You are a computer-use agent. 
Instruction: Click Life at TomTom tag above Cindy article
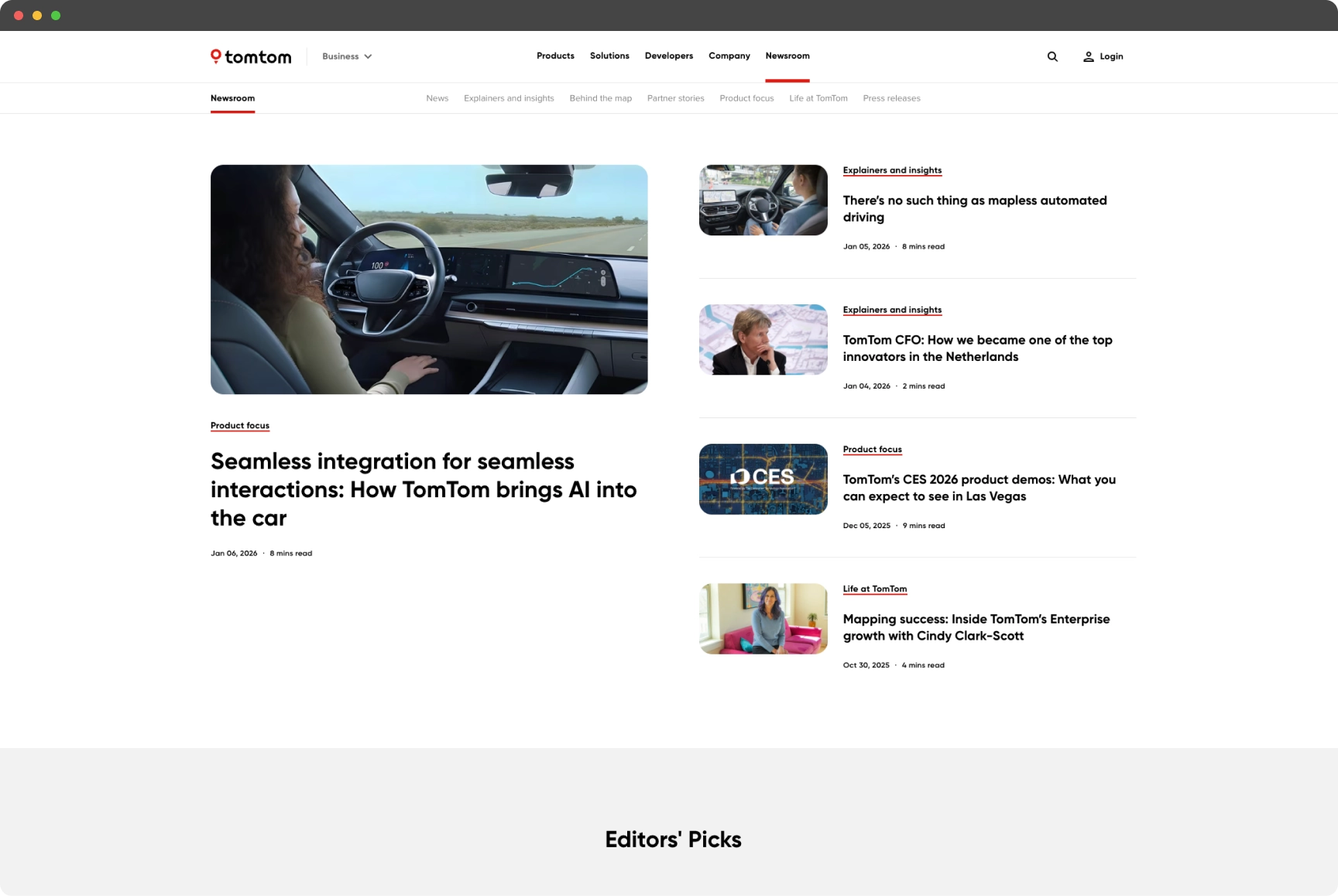point(875,589)
